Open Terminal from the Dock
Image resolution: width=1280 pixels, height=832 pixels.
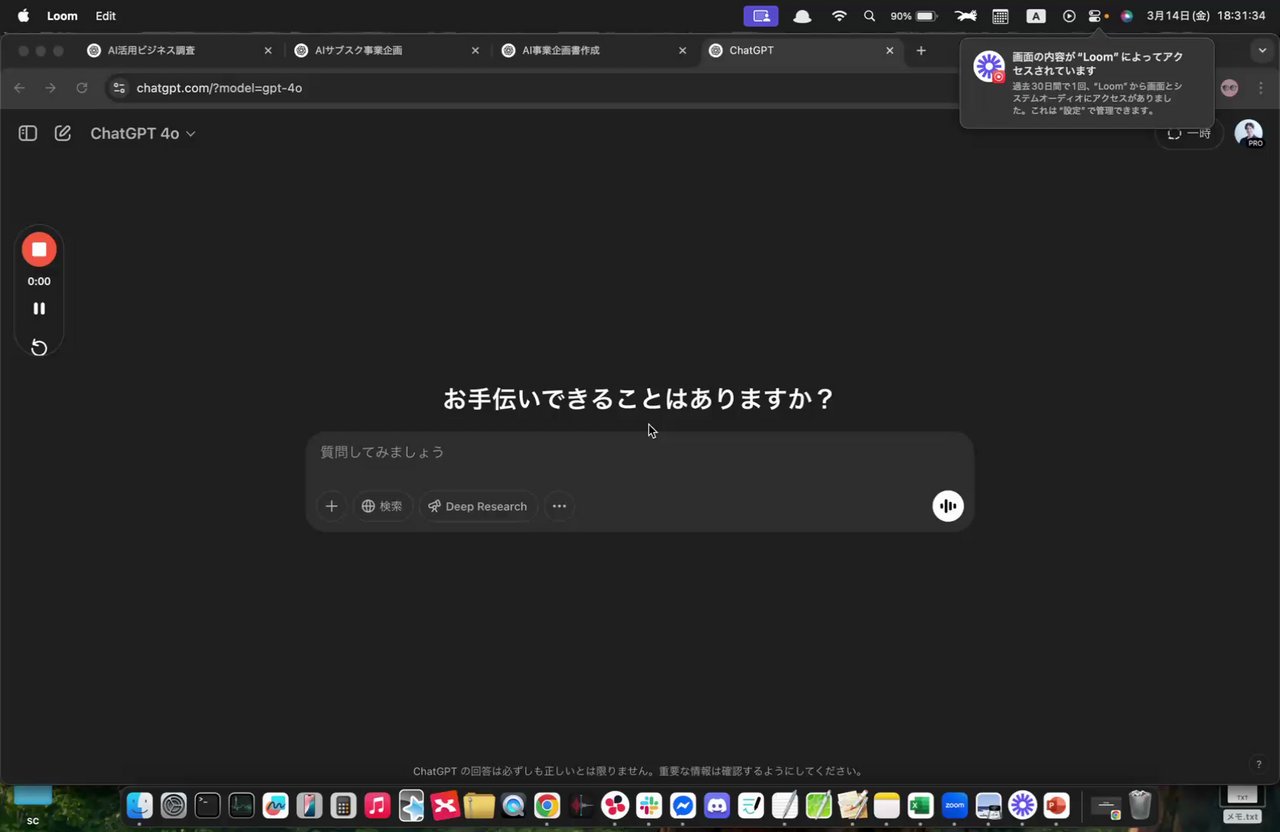click(x=207, y=805)
